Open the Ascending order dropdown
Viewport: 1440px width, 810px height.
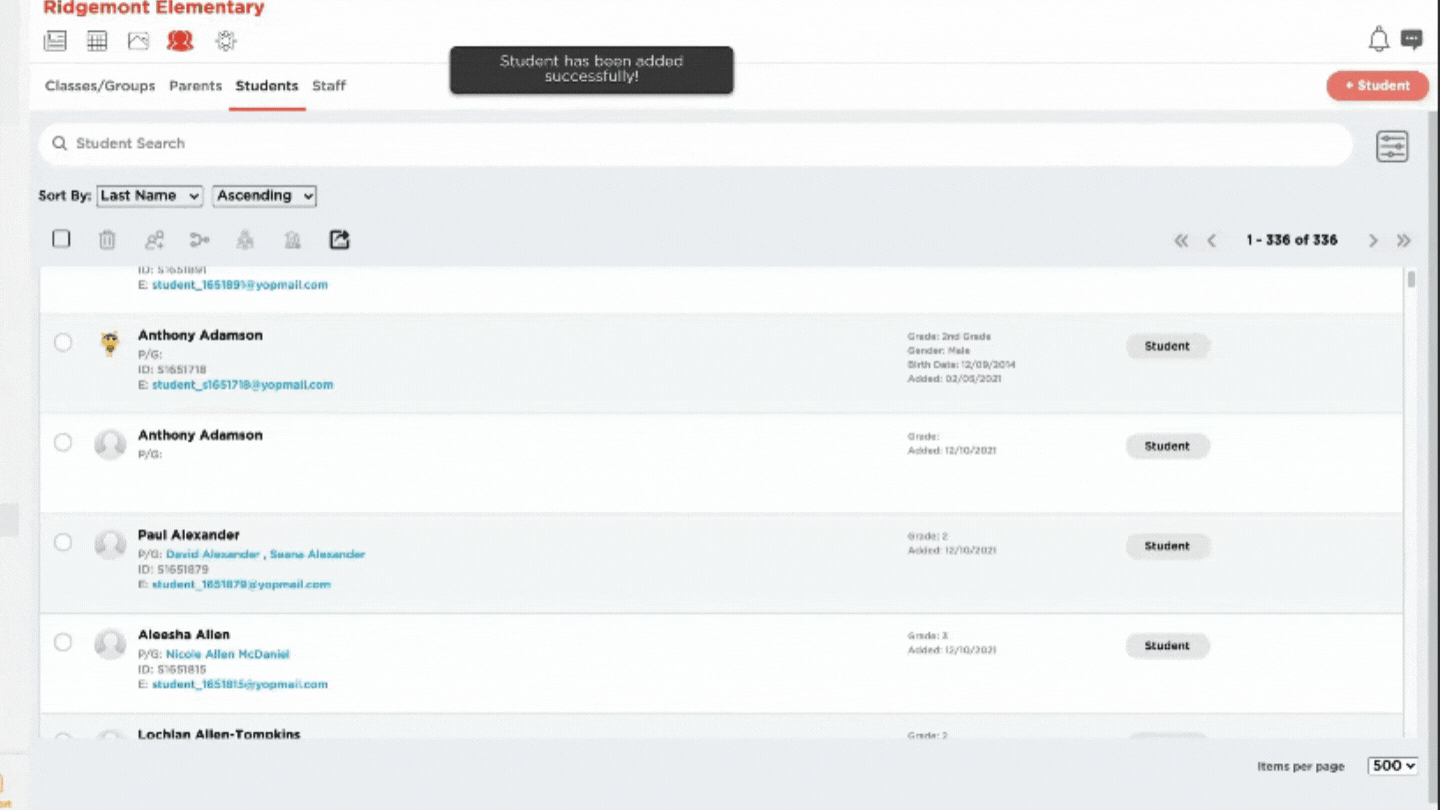[x=264, y=196]
